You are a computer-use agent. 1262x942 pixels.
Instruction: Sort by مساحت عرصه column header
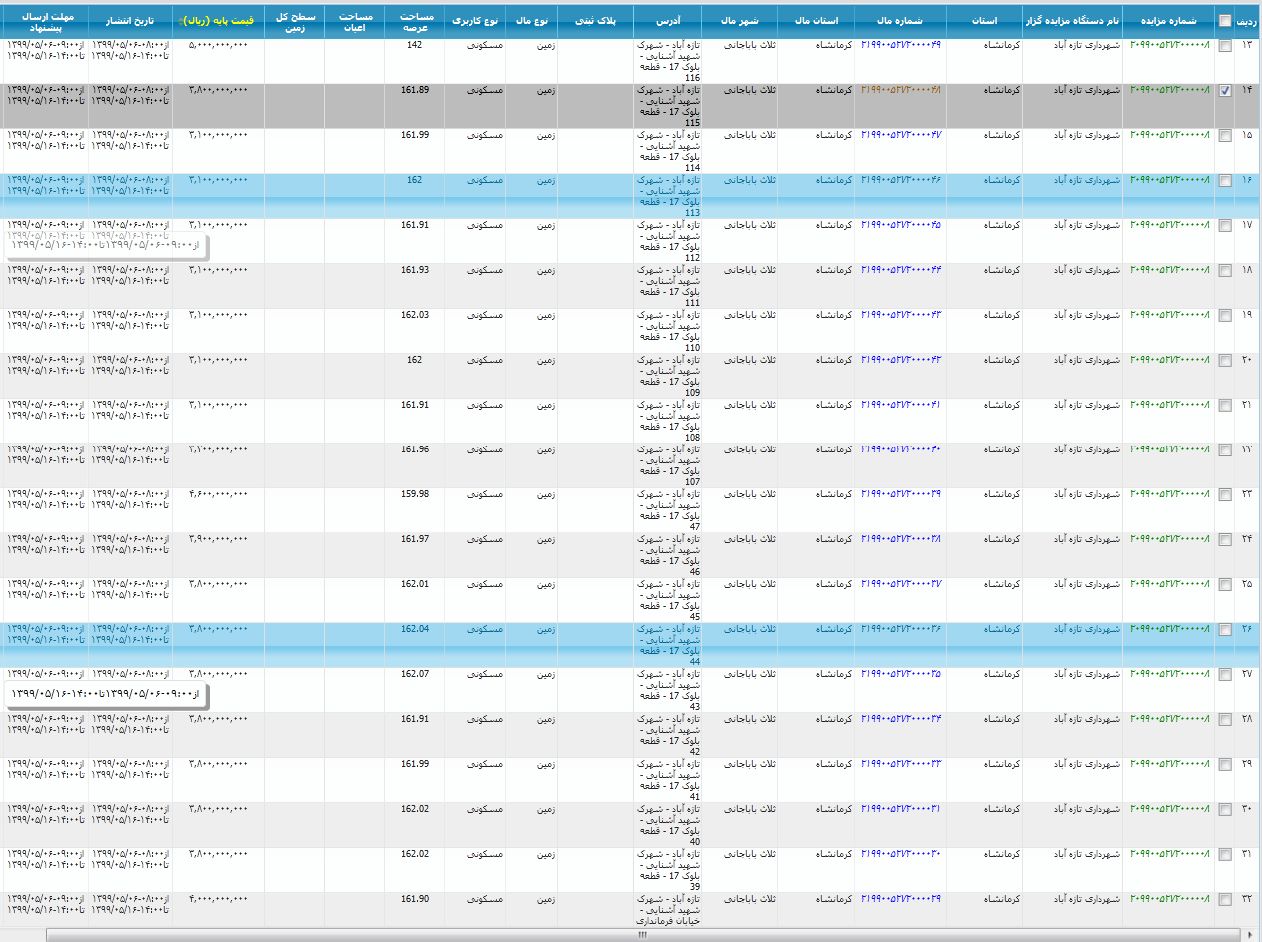(x=414, y=21)
